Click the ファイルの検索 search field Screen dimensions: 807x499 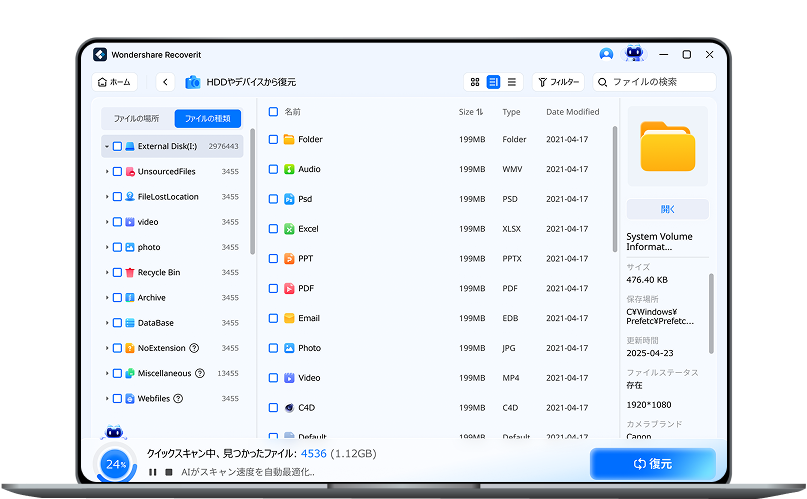click(660, 82)
